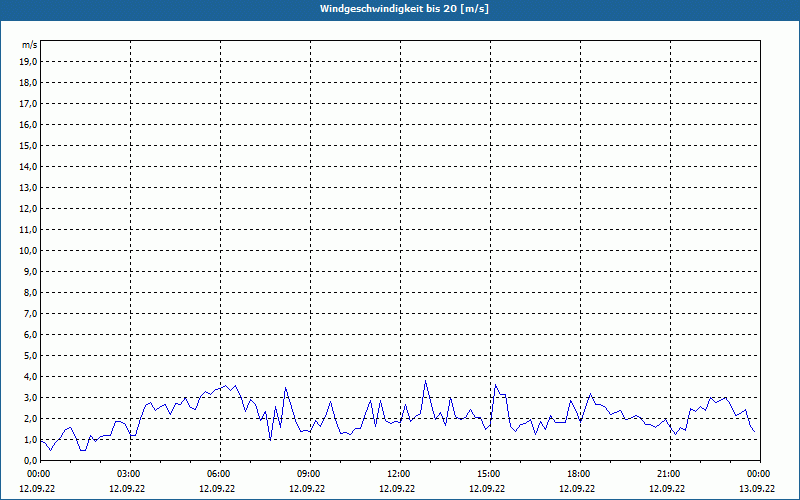Pick the 14,0 y-axis label
The height and width of the screenshot is (500, 800).
click(x=29, y=166)
